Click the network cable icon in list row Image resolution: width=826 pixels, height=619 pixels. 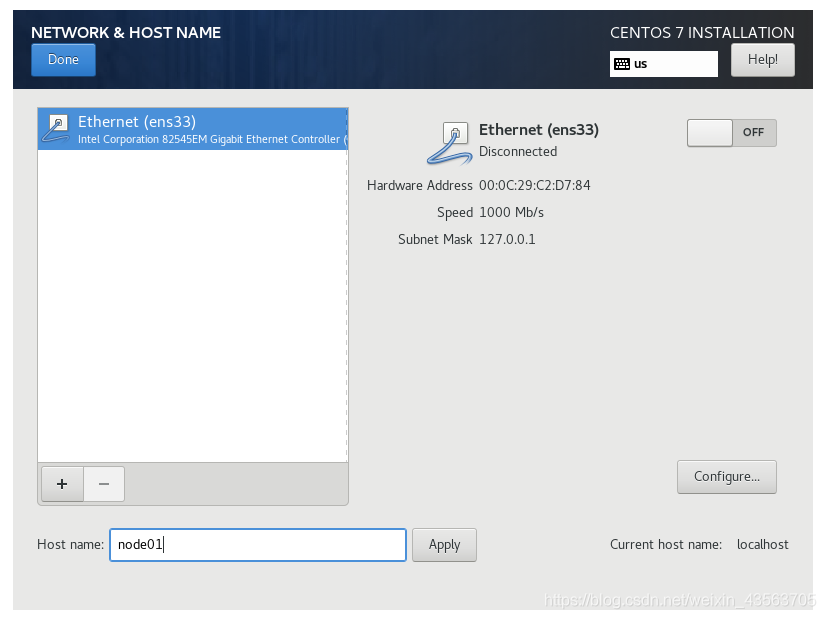point(56,129)
